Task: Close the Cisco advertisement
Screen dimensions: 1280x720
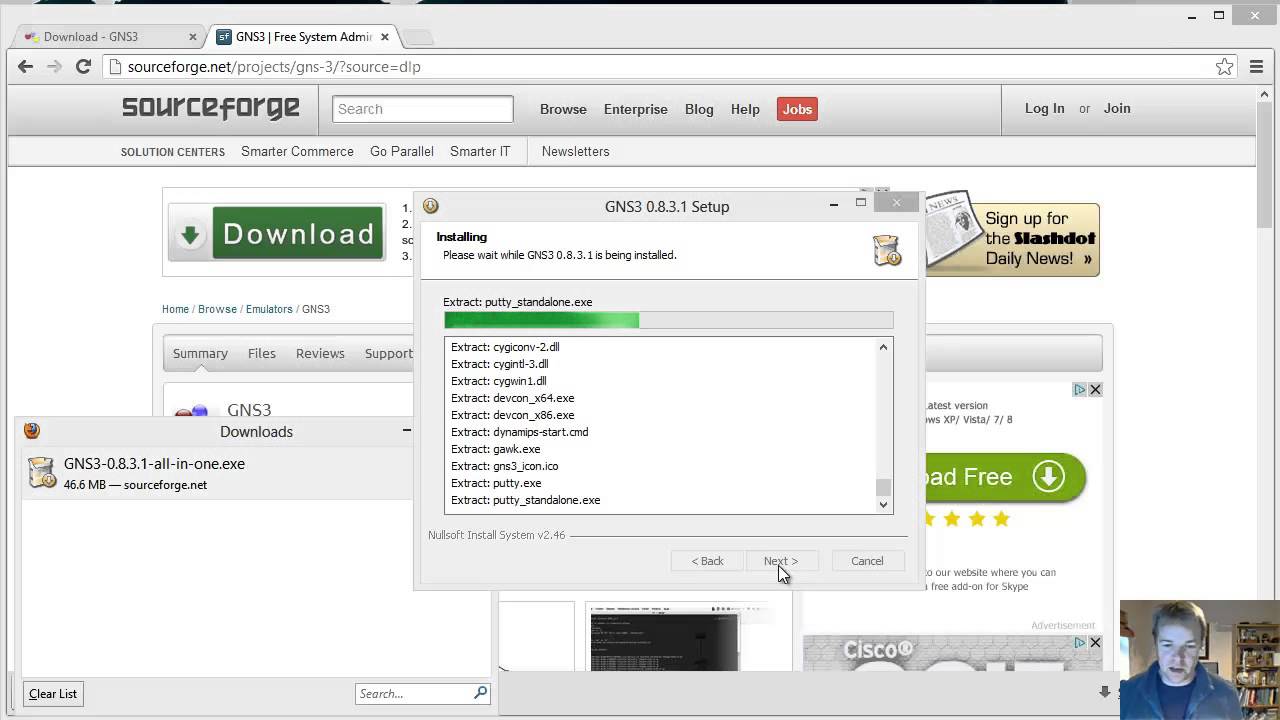Action: 1095,642
